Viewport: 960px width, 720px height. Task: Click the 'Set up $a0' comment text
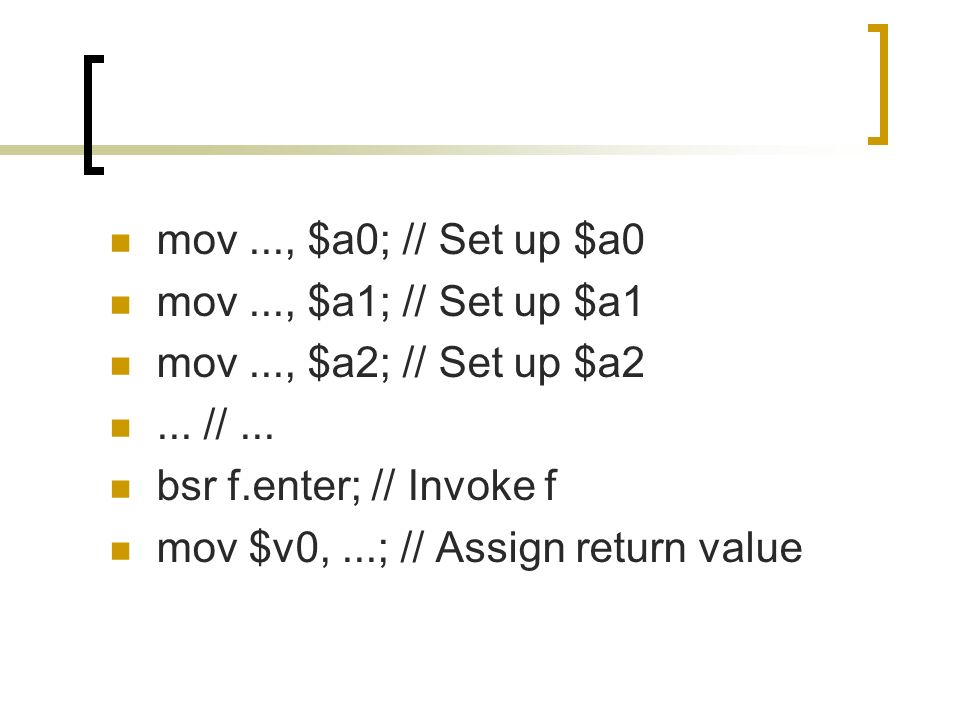[541, 240]
